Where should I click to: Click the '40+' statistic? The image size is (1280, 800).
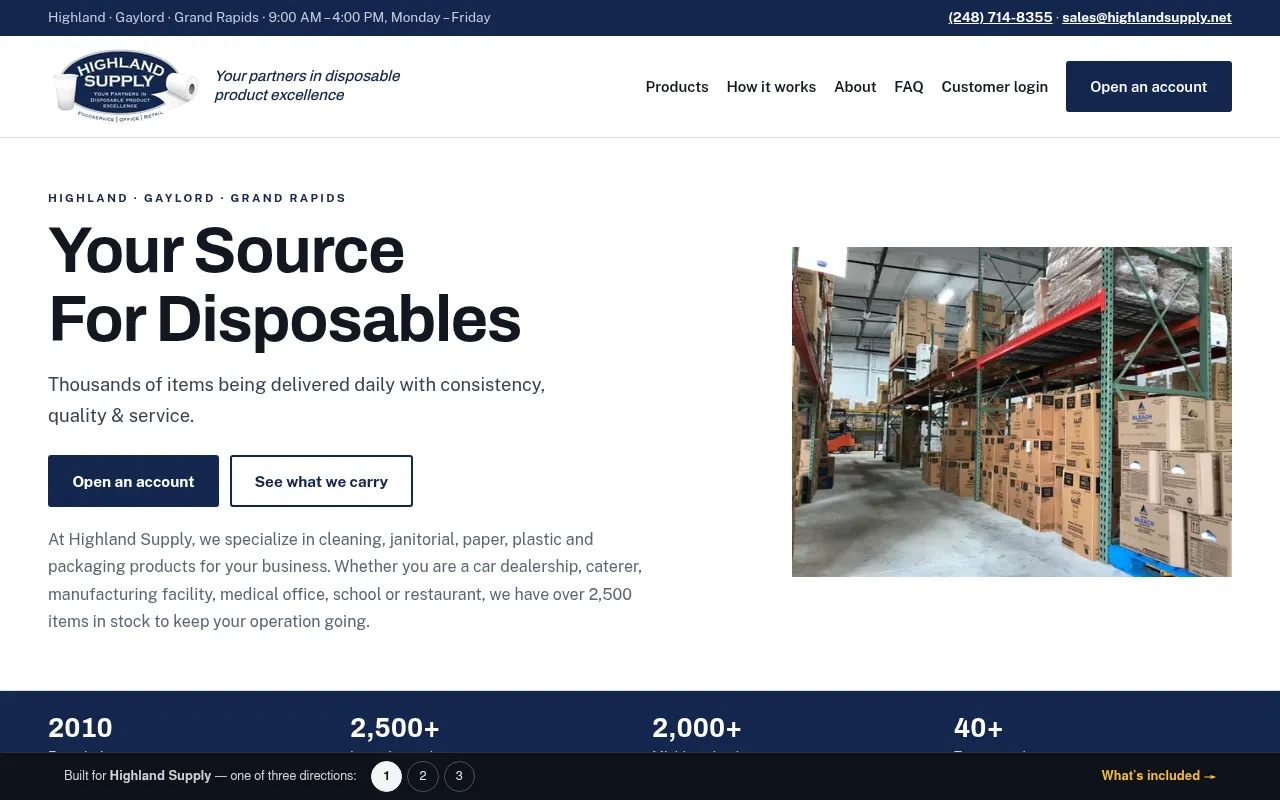[978, 727]
